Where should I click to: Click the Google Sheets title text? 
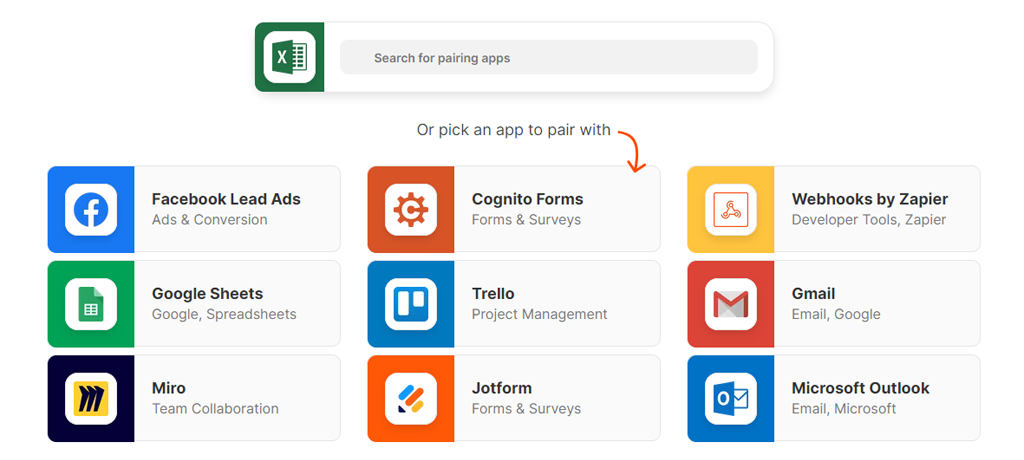207,294
